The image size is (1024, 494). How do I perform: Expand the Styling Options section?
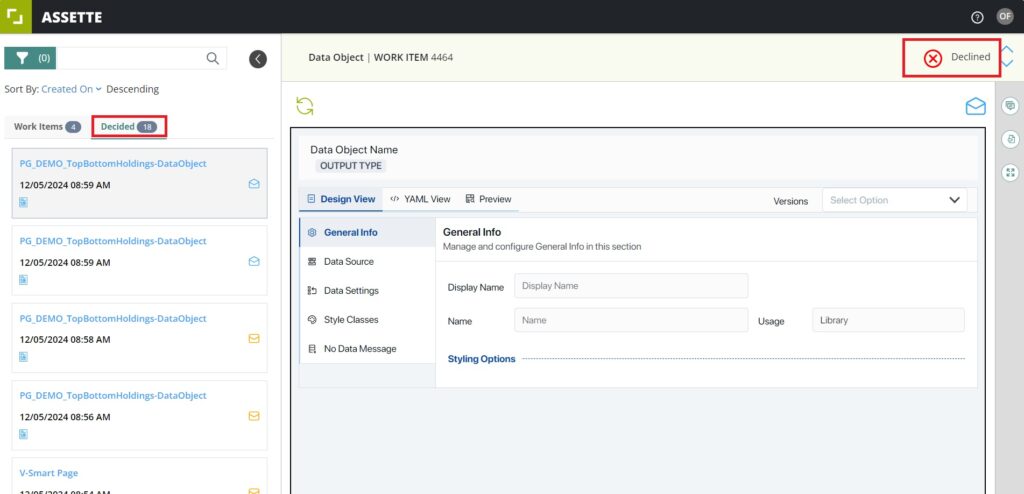(481, 359)
